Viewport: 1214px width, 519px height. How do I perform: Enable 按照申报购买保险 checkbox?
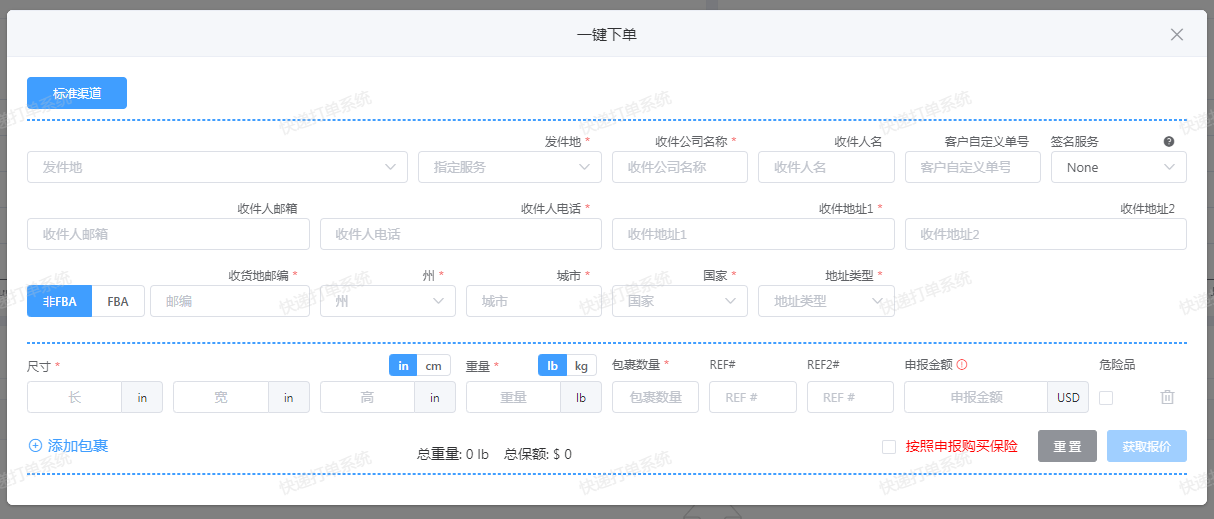pyautogui.click(x=889, y=447)
